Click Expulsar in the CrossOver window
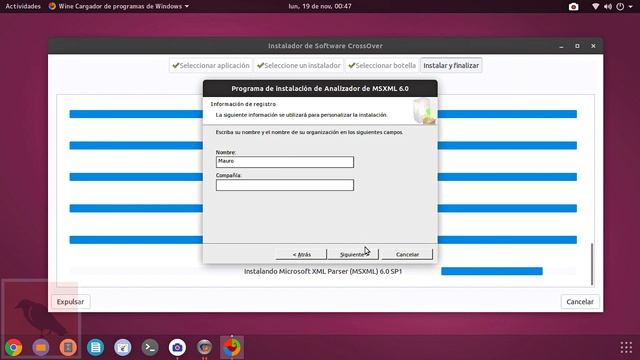640x360 pixels. pyautogui.click(x=70, y=302)
